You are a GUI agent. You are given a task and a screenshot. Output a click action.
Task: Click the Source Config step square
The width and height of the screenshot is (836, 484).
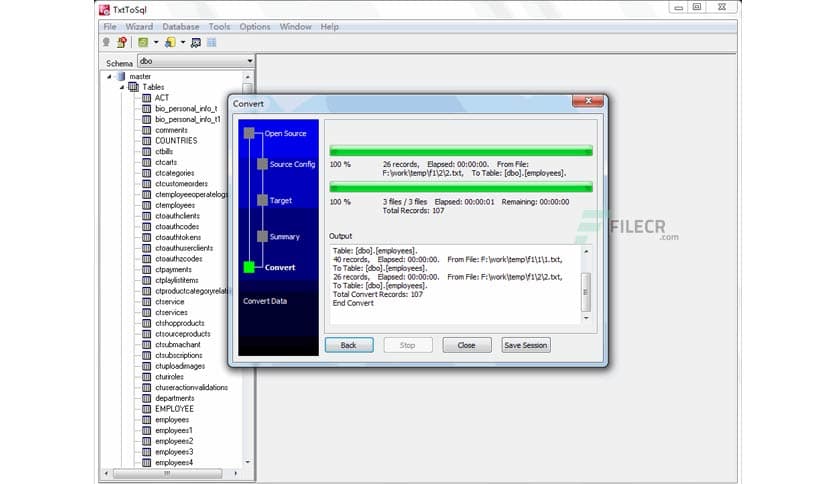[262, 164]
